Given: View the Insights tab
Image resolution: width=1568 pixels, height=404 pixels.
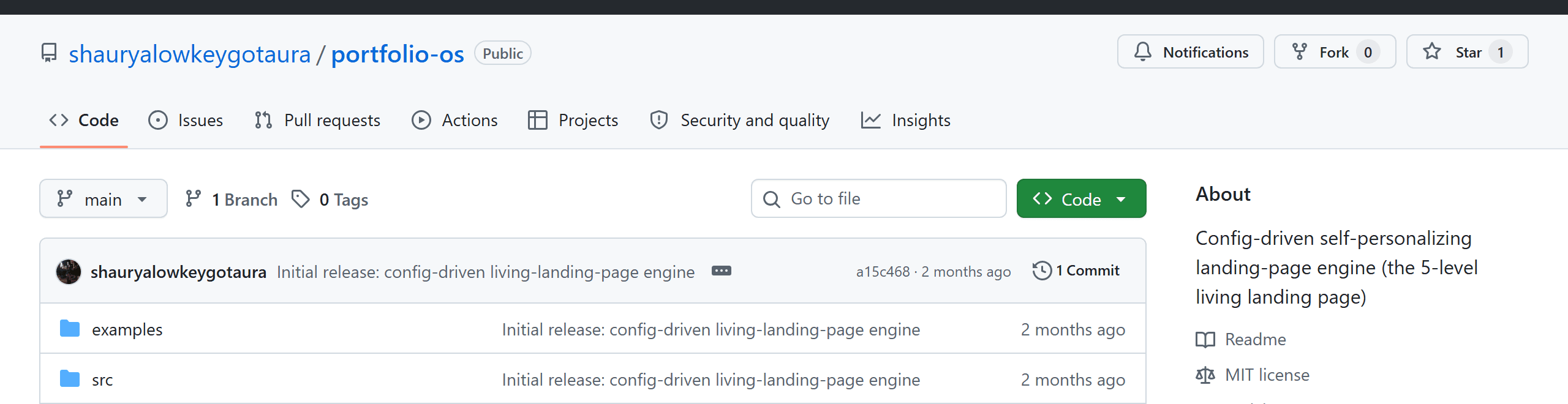Looking at the screenshot, I should pyautogui.click(x=906, y=120).
